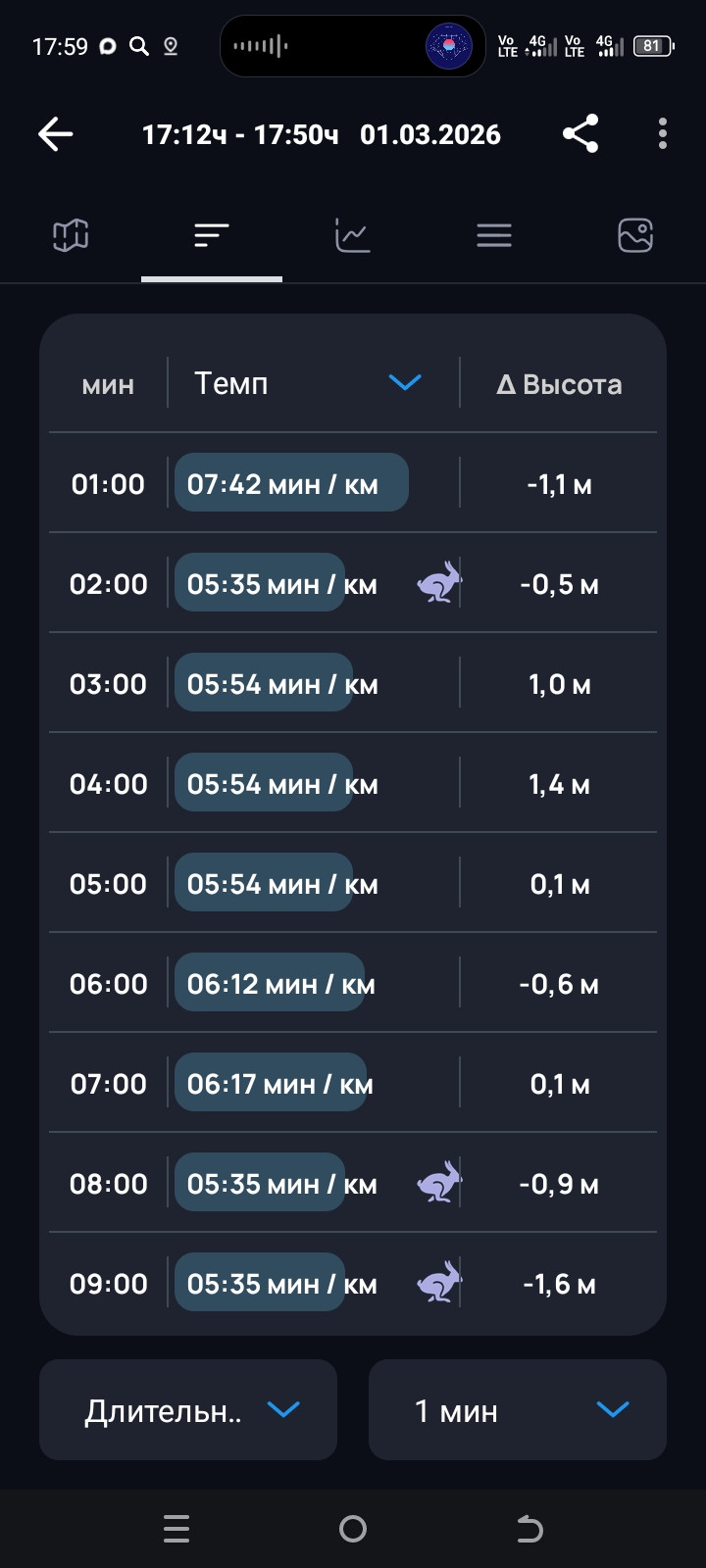The image size is (706, 1568).
Task: Open the 1 мин interval dropdown
Action: pyautogui.click(x=518, y=1409)
